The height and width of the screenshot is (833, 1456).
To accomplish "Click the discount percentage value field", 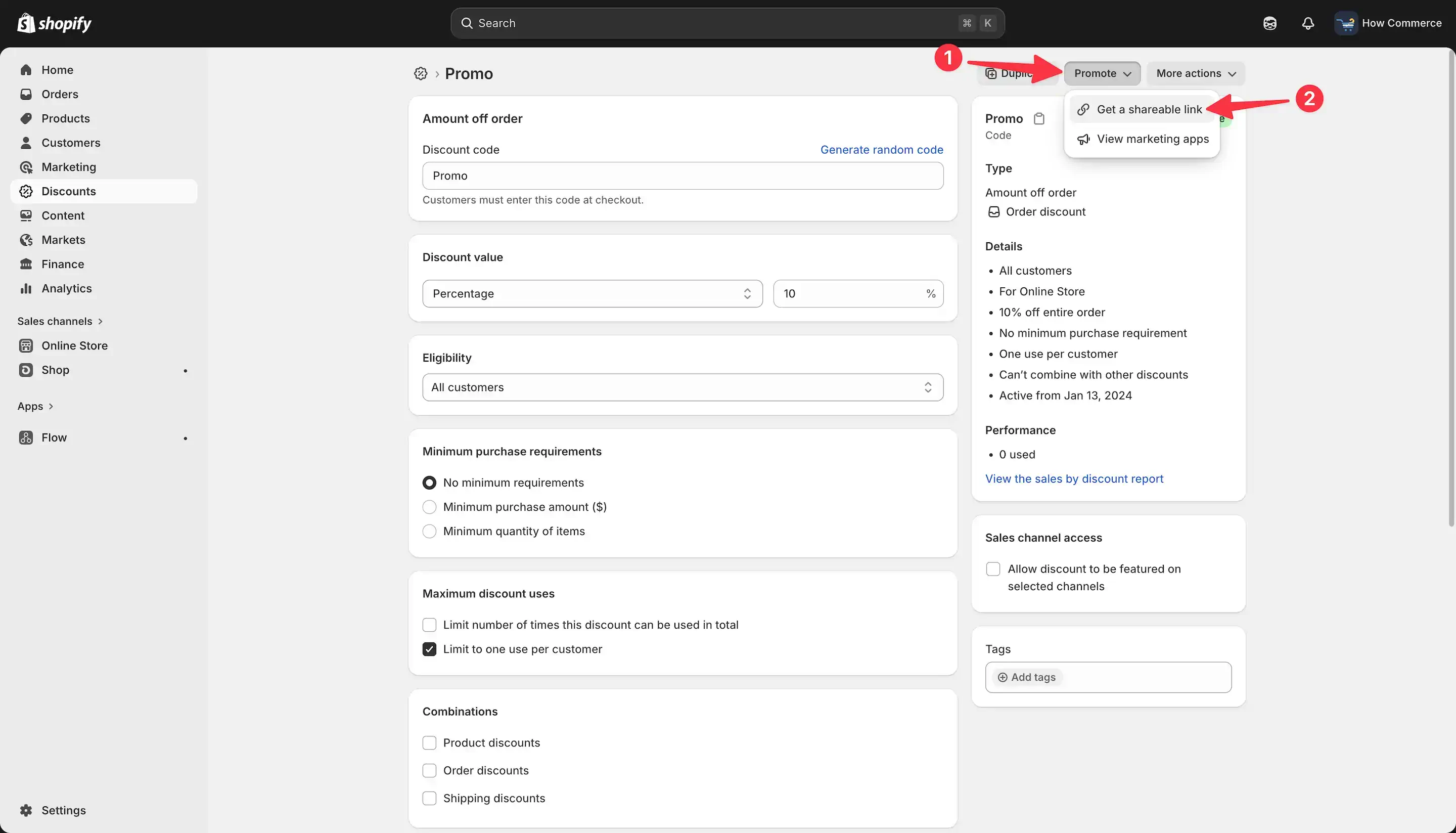I will pos(858,293).
